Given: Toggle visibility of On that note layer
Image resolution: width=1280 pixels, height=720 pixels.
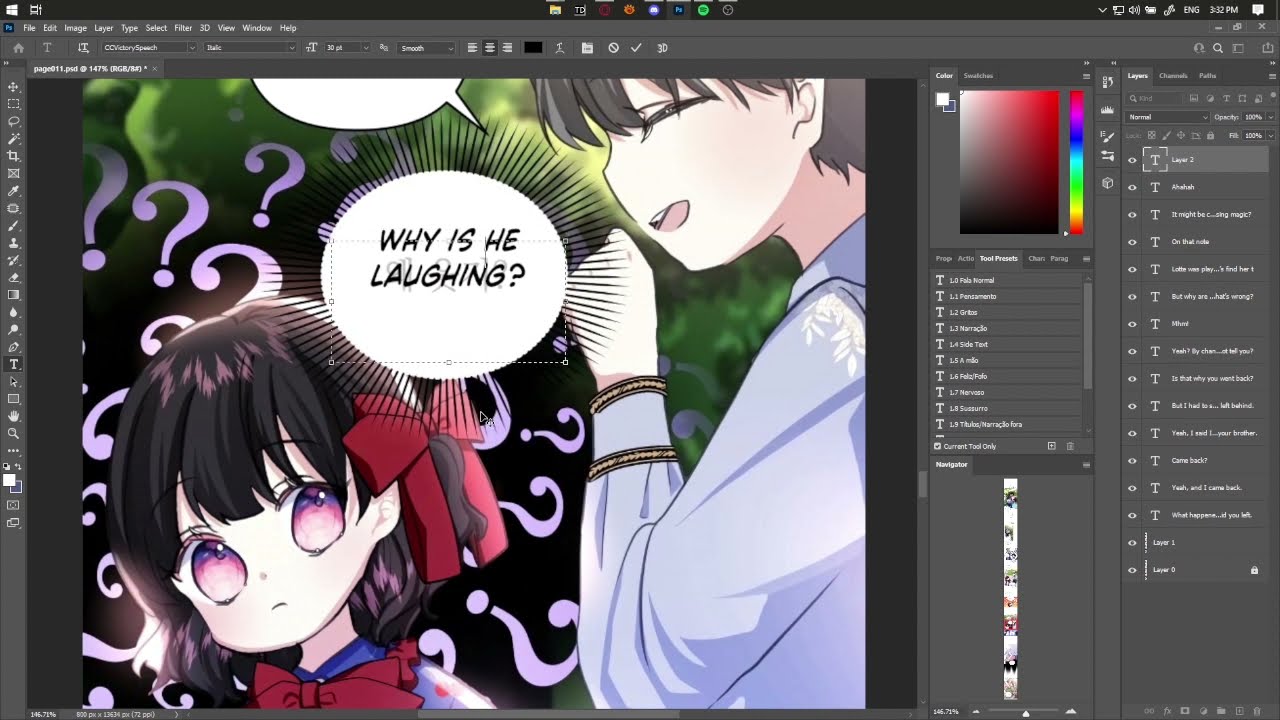Looking at the screenshot, I should 1132,242.
